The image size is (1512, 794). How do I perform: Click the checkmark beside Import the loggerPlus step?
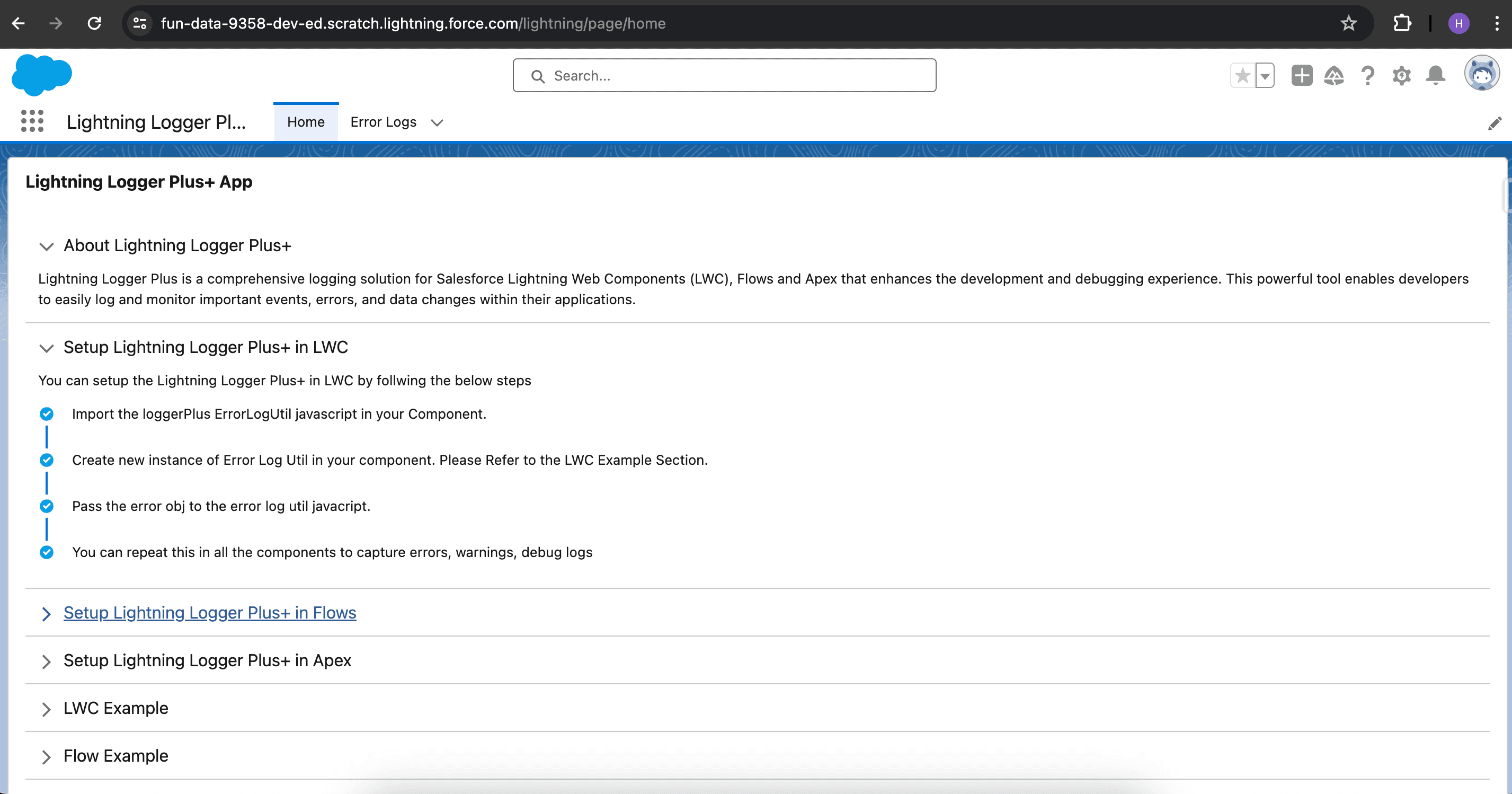click(47, 414)
